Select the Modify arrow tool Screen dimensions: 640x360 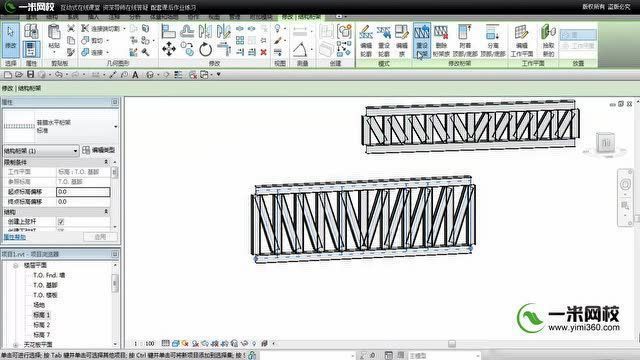pos(10,40)
